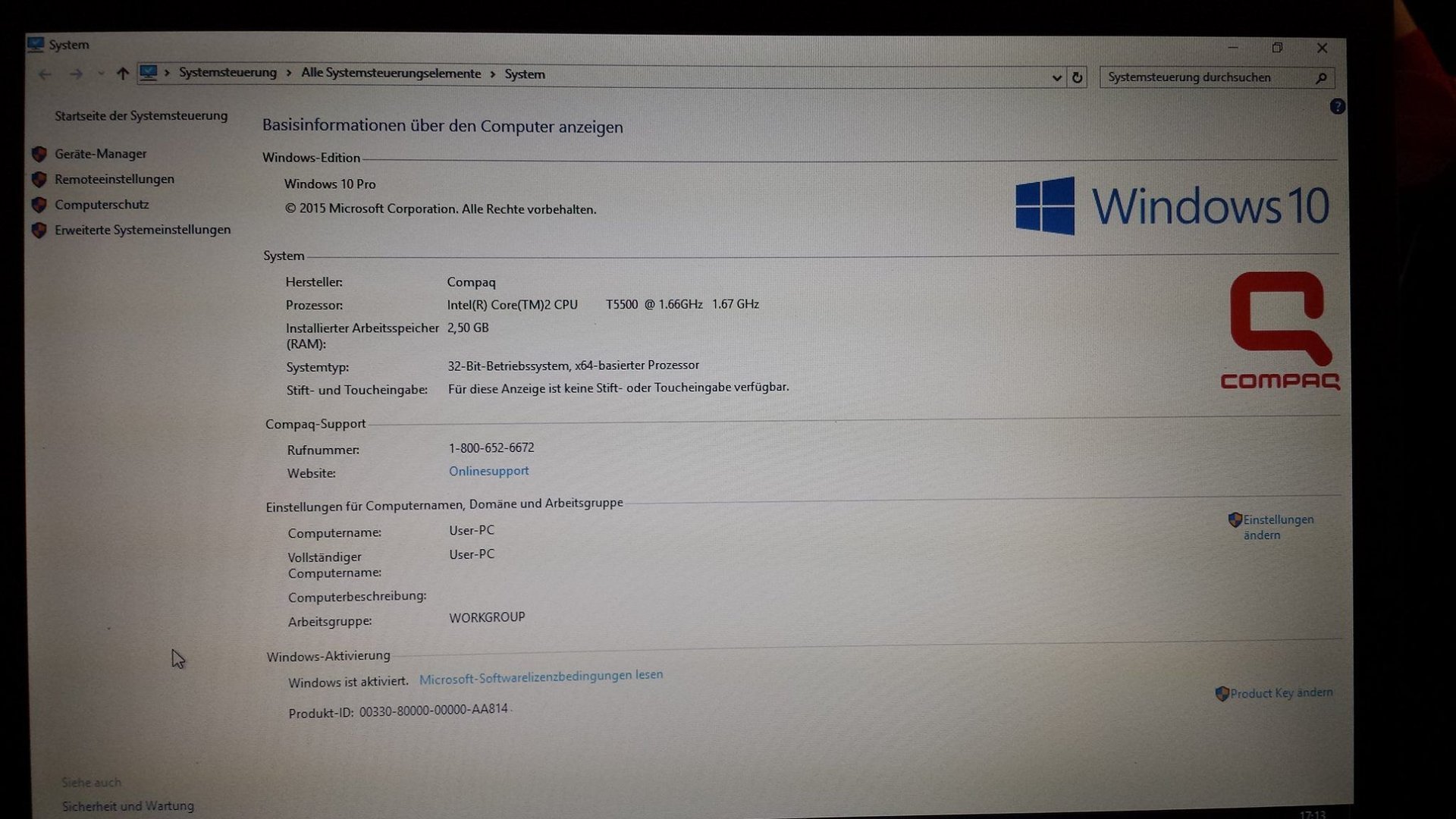The width and height of the screenshot is (1456, 819).
Task: Click the Hersteller value Compaq
Action: point(471,282)
